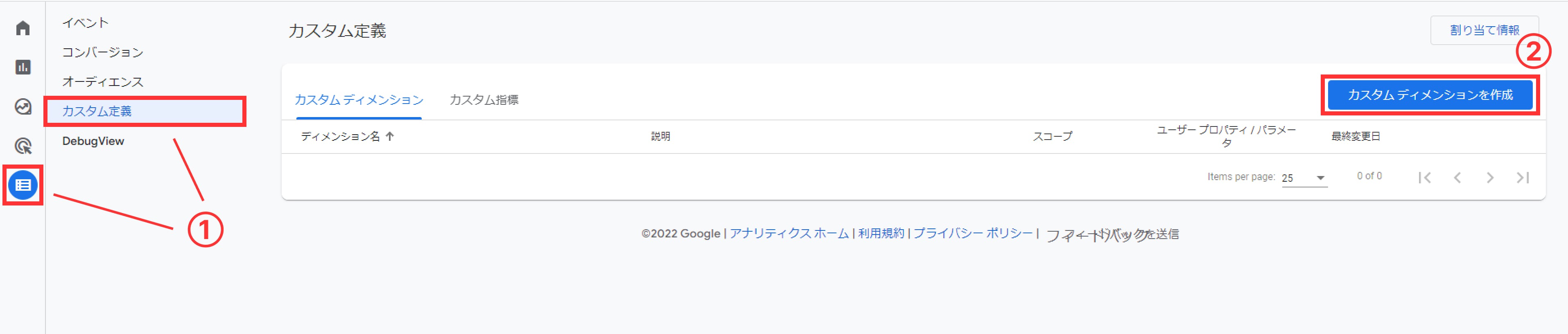Select the Configure list icon
The image size is (1568, 334).
pyautogui.click(x=23, y=185)
